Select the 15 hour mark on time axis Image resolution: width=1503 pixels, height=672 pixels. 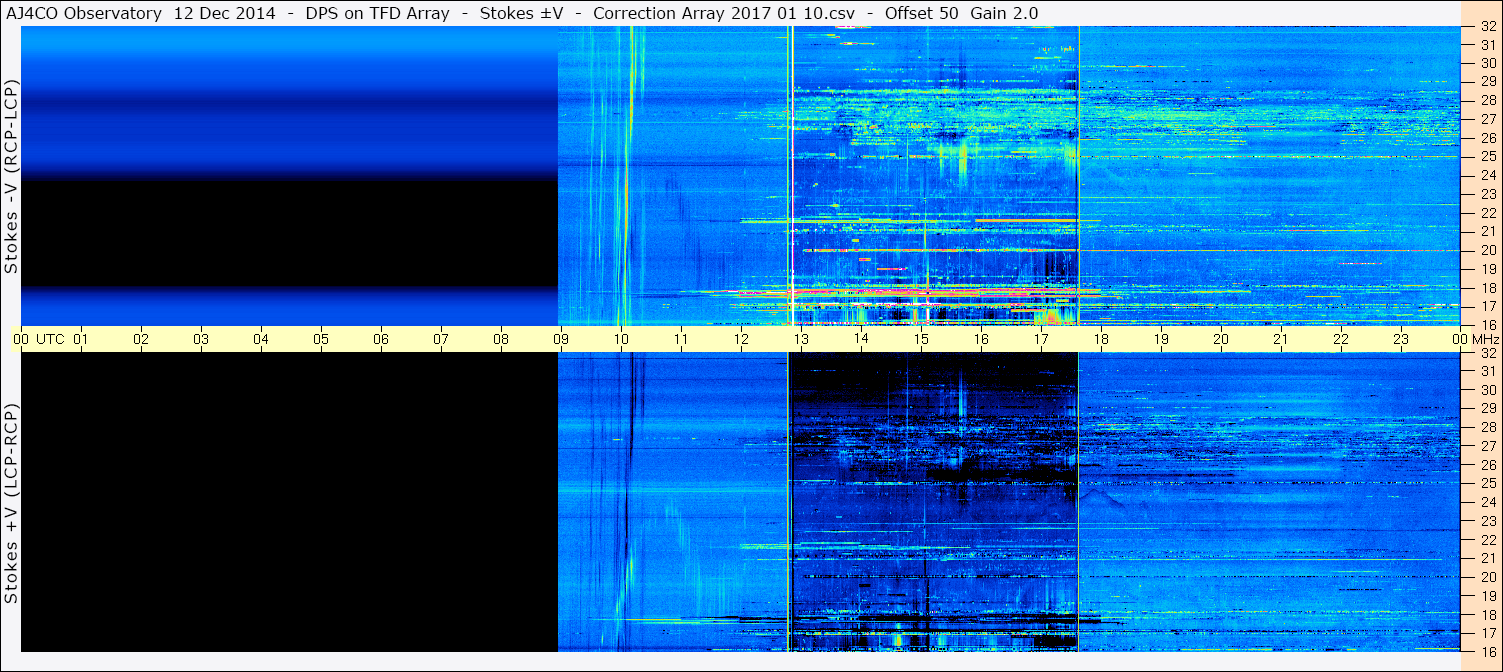tap(921, 340)
